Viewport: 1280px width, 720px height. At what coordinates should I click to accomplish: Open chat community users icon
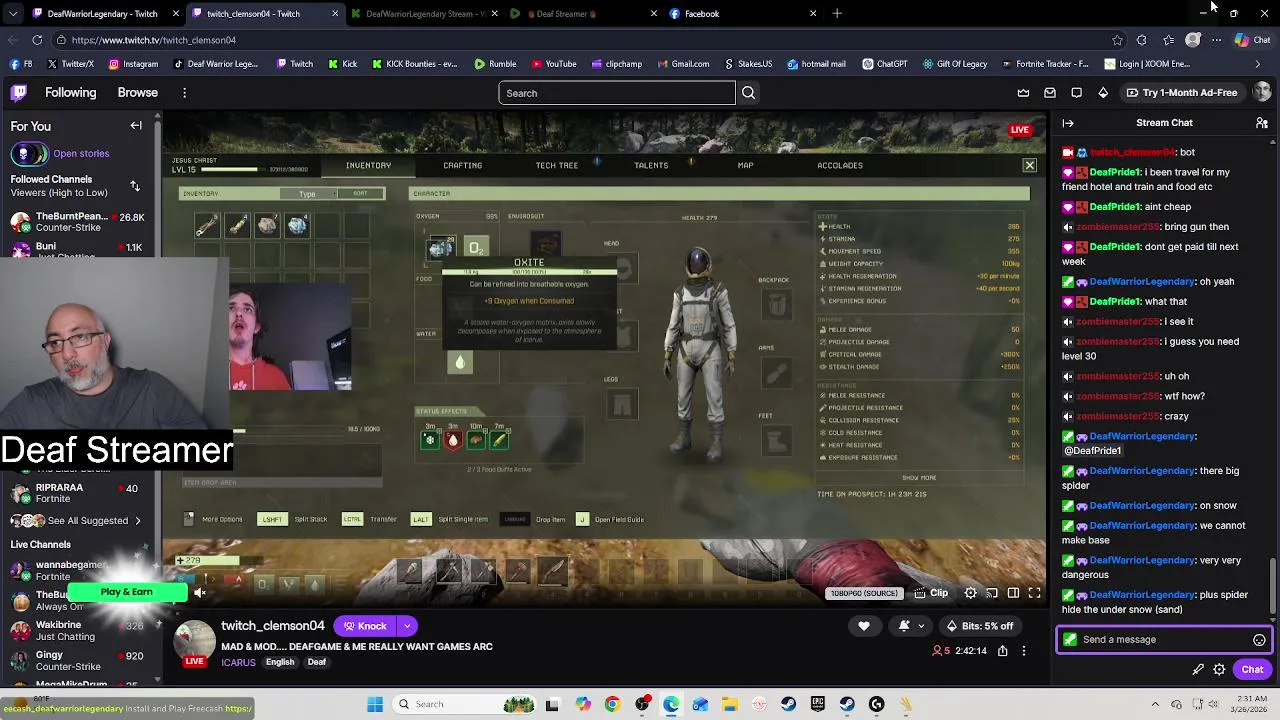[1261, 123]
